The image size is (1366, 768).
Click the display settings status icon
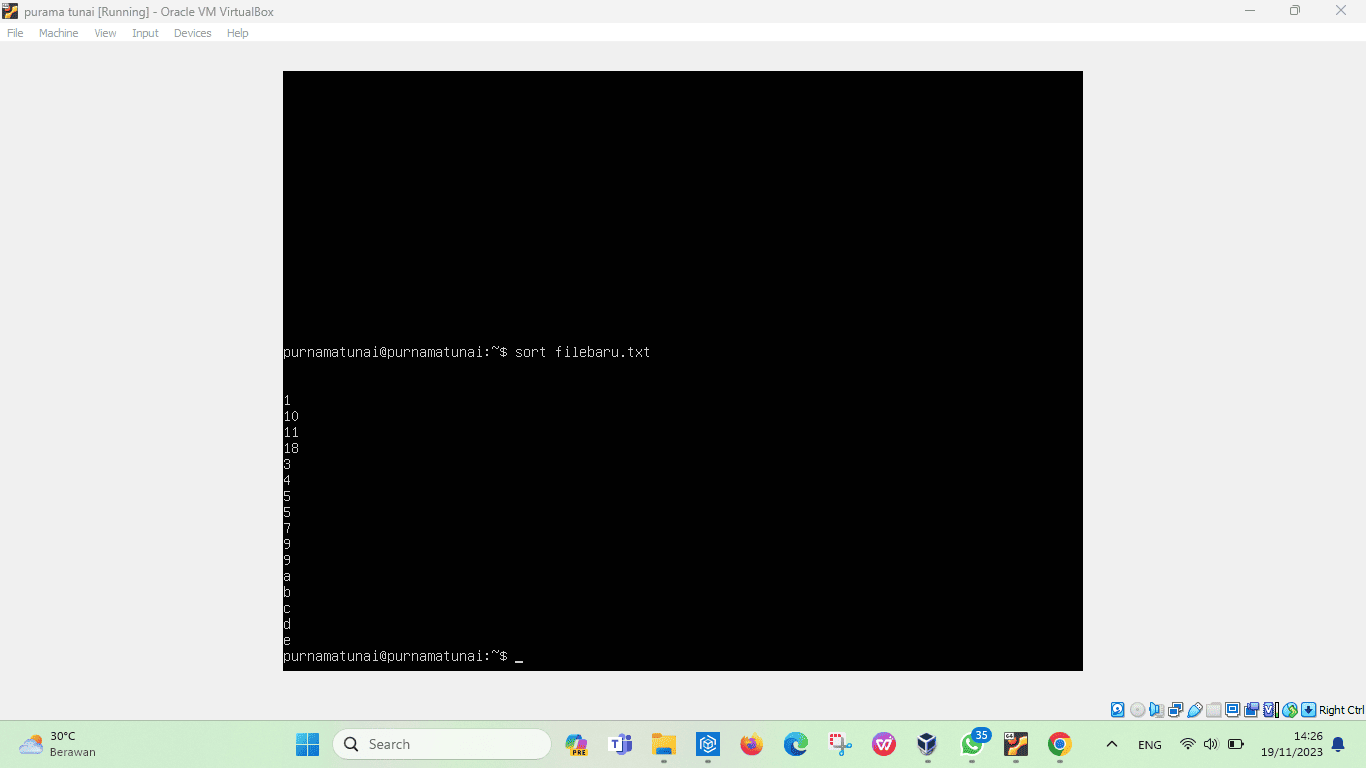coord(1232,710)
